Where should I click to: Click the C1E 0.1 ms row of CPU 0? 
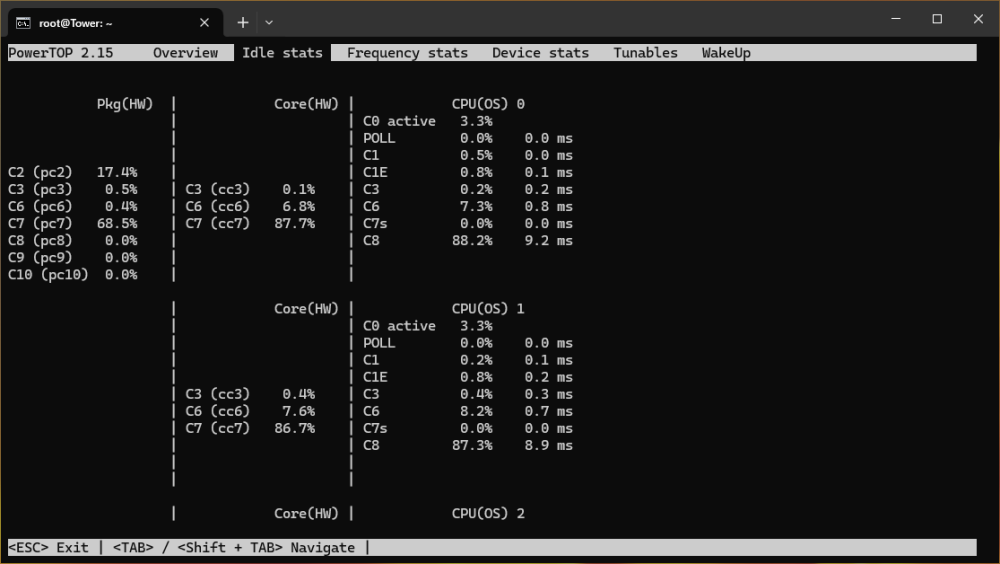click(x=467, y=172)
